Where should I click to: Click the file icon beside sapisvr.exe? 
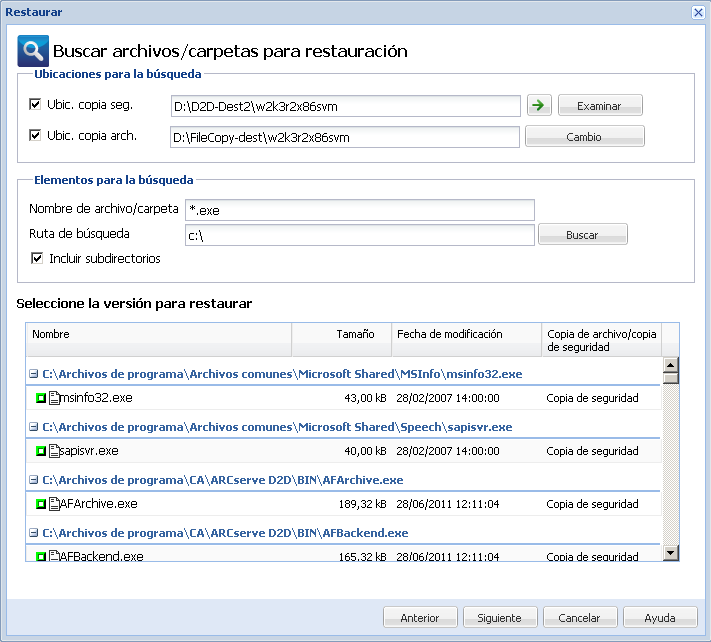(x=54, y=451)
